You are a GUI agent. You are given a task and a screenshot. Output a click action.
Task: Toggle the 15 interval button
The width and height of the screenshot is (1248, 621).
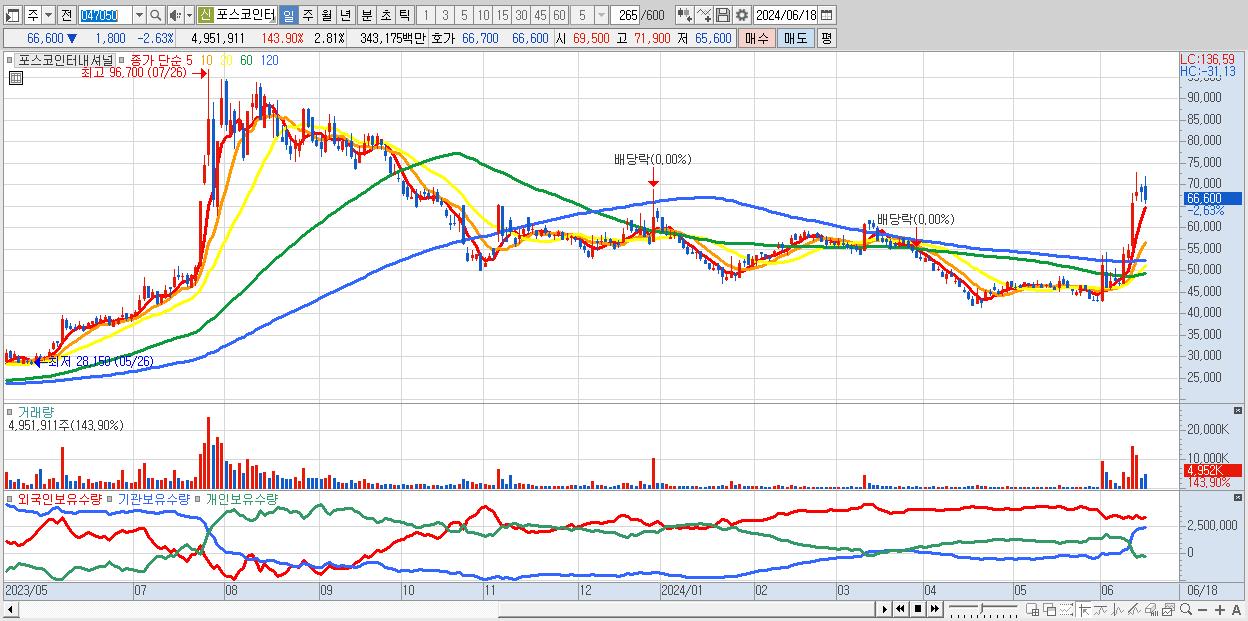[x=502, y=15]
